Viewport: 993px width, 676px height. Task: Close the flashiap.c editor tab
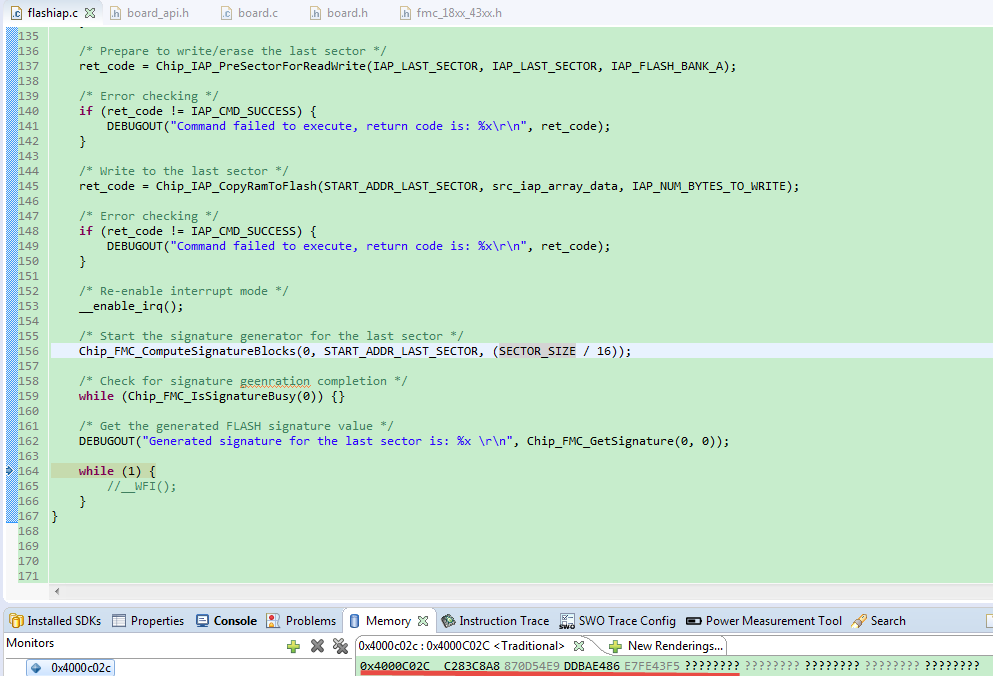pos(90,13)
